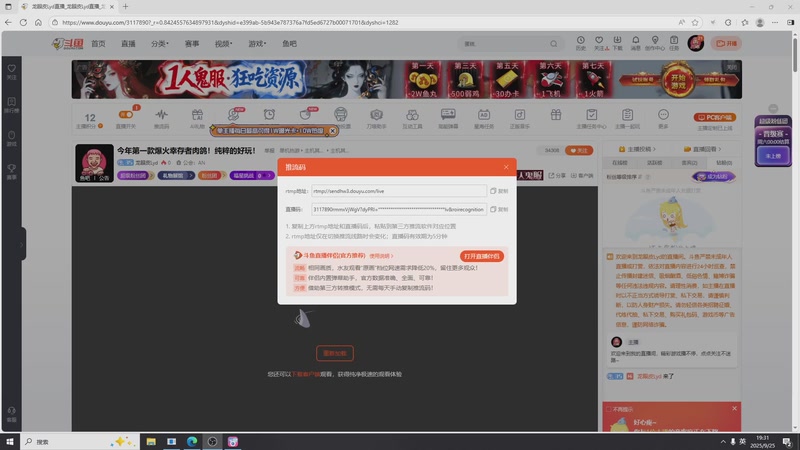Open 直播回看 link in the side panel

[x=704, y=149]
